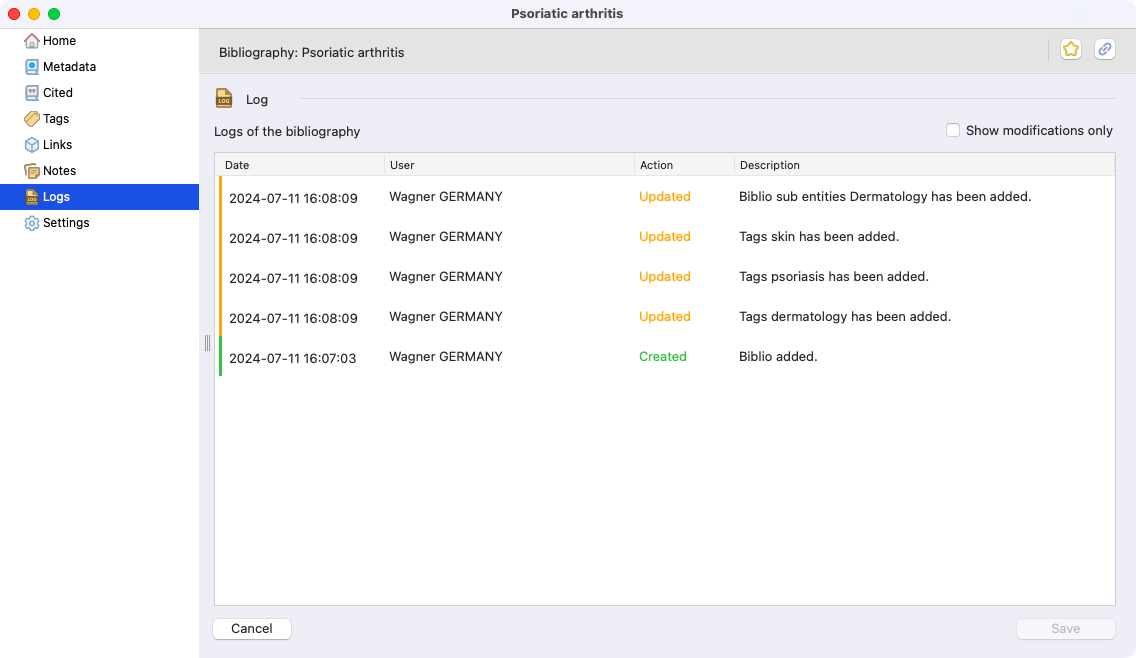1136x658 pixels.
Task: Open the Links section label
Action: (57, 145)
